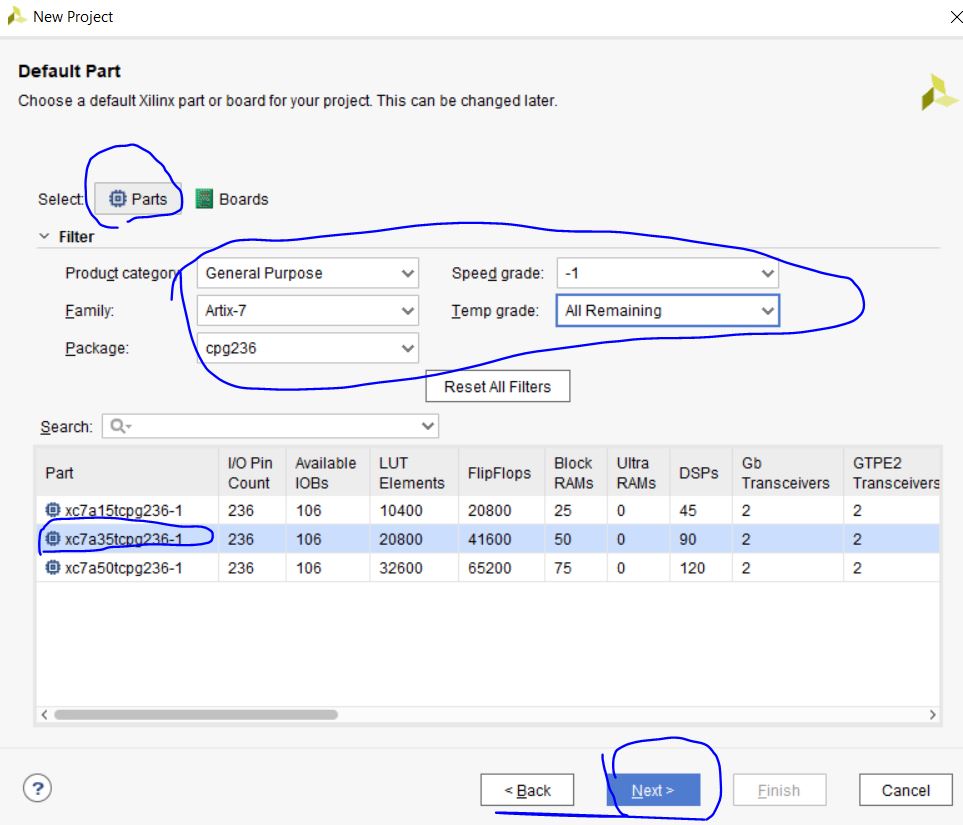The height and width of the screenshot is (825, 963).
Task: Click the help question mark icon
Action: coord(37,789)
